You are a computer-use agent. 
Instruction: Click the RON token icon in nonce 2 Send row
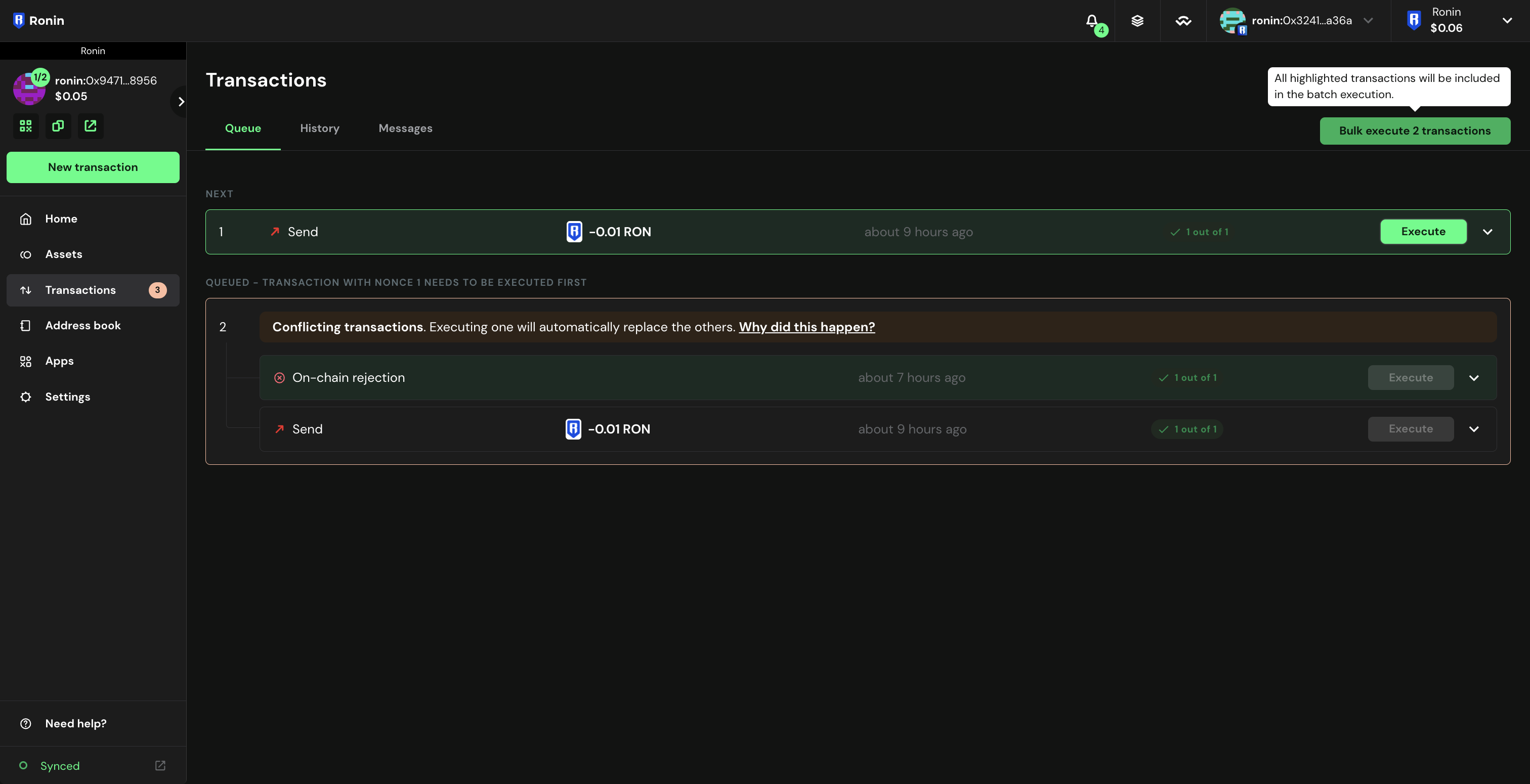[x=573, y=429]
